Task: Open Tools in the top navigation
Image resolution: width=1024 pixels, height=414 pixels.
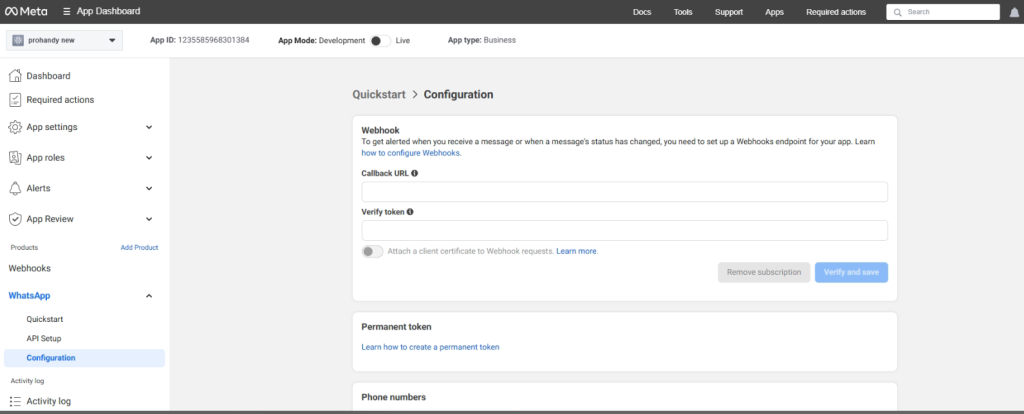Action: (x=683, y=12)
